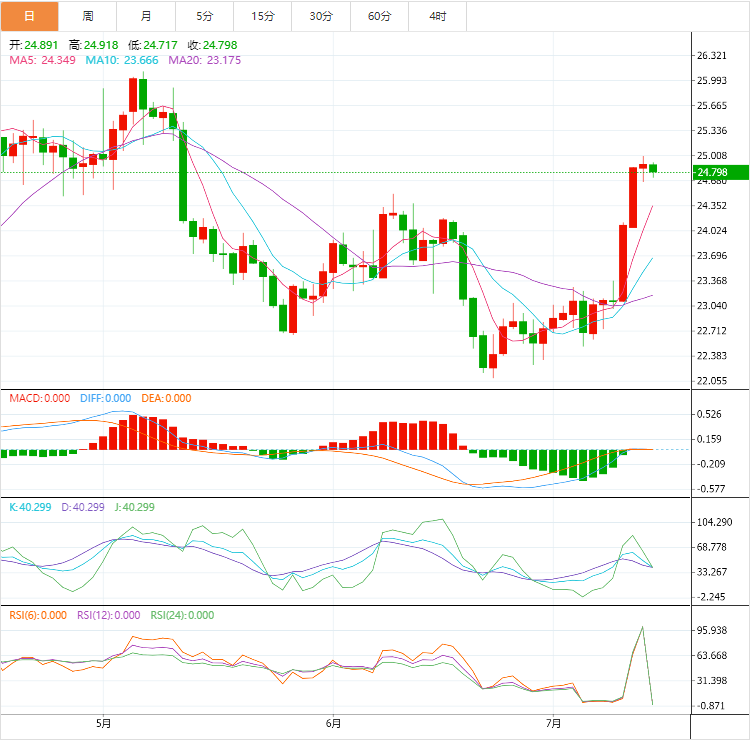The width and height of the screenshot is (755, 745).
Task: Select the K value label in KDJ panel
Action: tap(32, 507)
